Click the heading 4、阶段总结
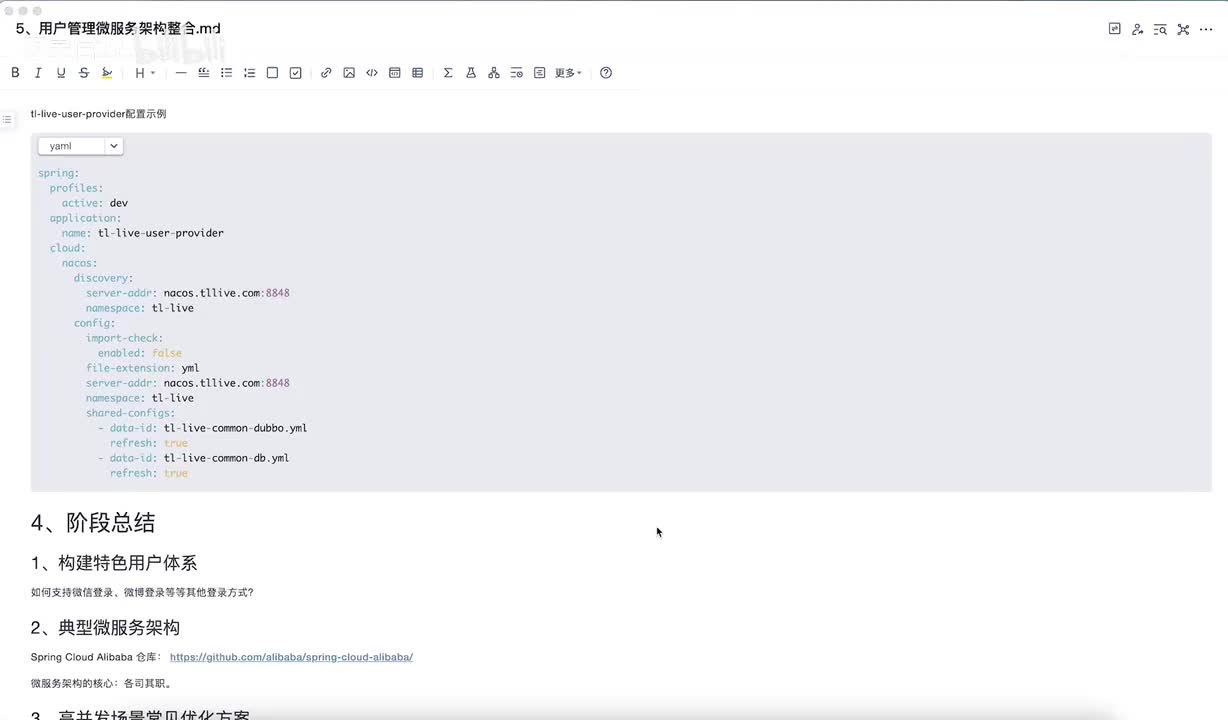The height and width of the screenshot is (720, 1228). click(x=93, y=522)
